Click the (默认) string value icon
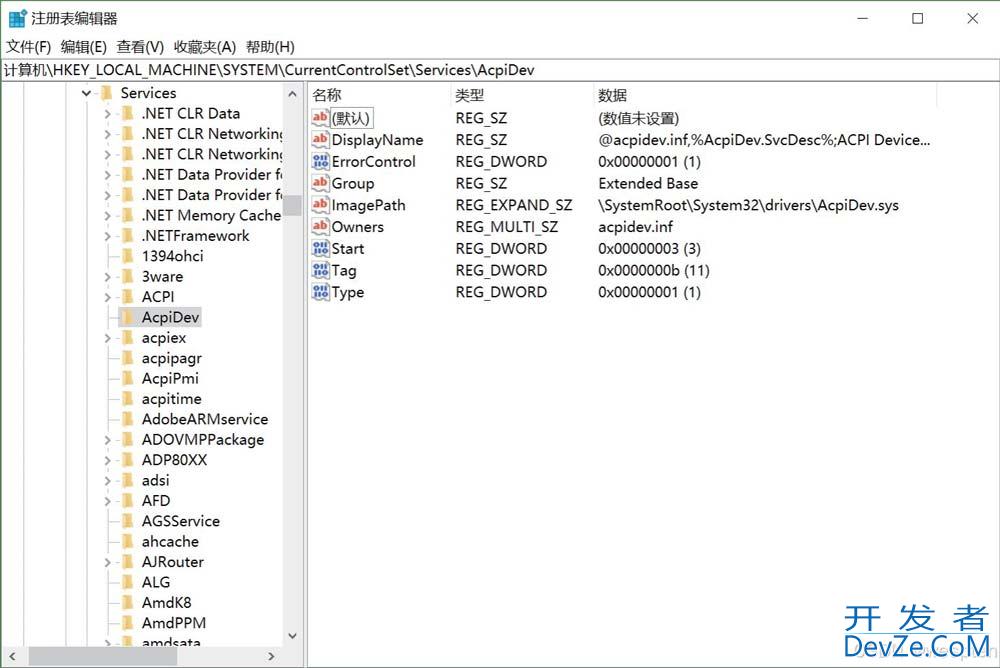This screenshot has height=668, width=1000. coord(320,117)
